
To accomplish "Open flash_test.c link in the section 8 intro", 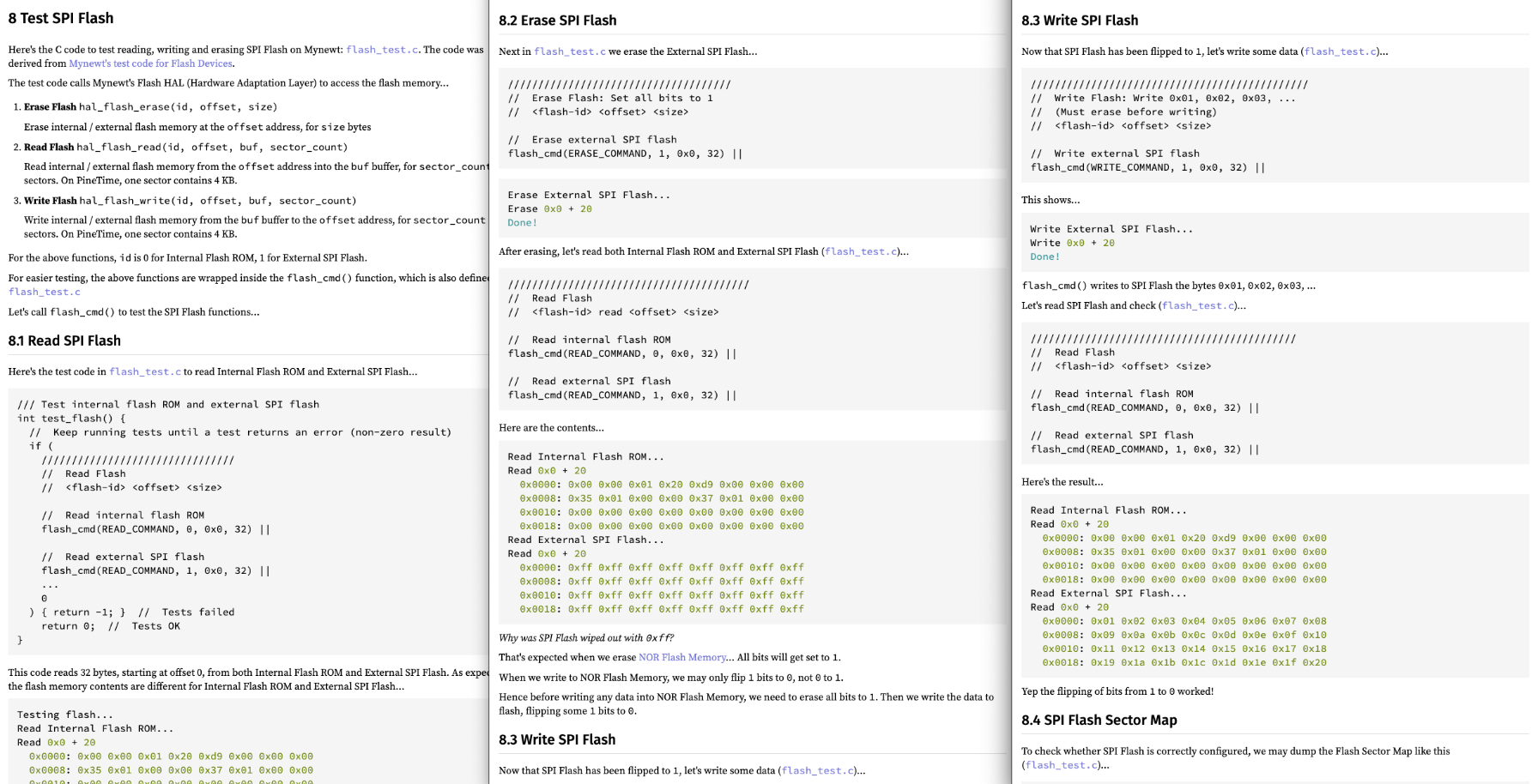I will coord(382,50).
